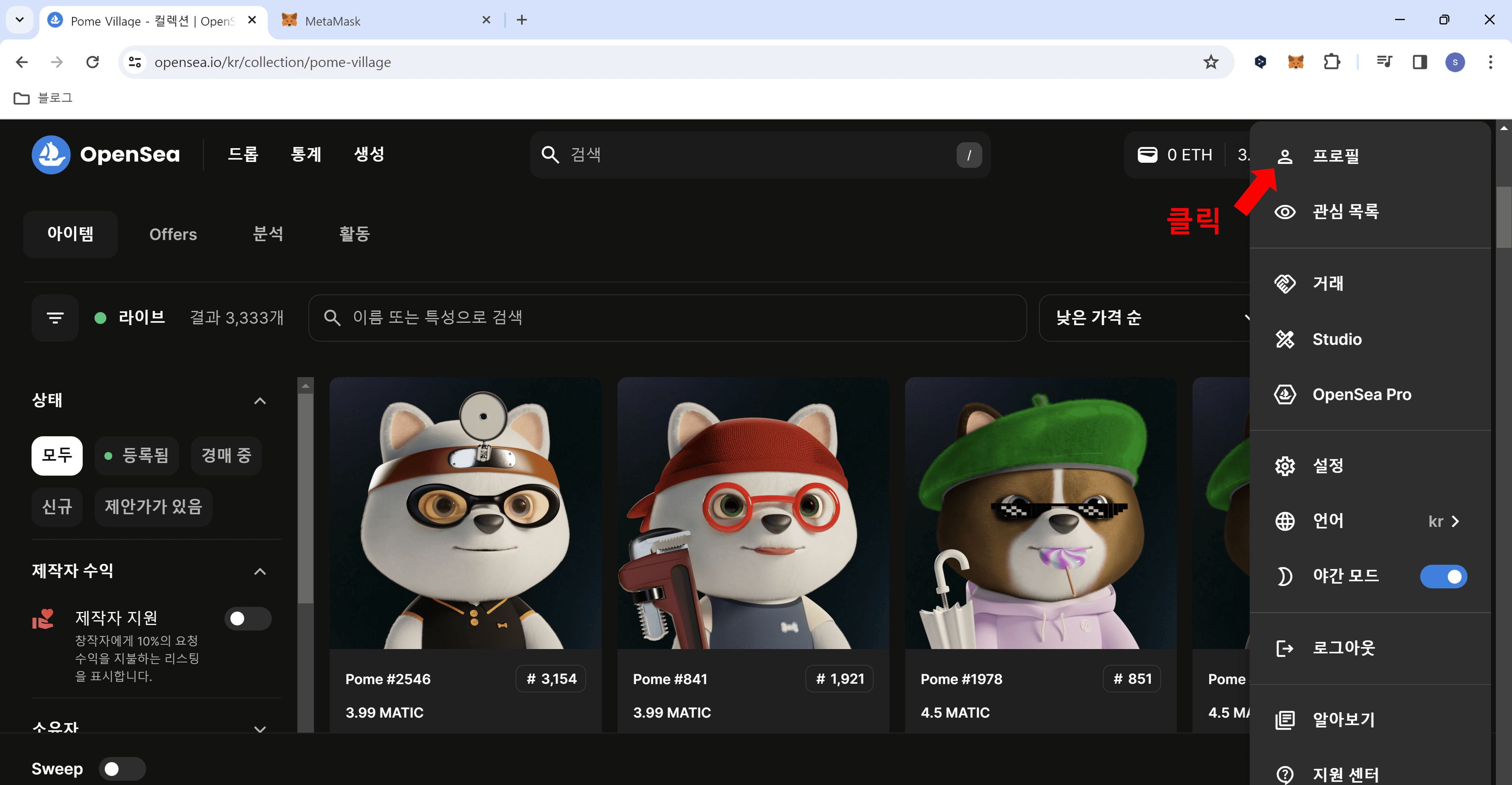The width and height of the screenshot is (1512, 785).
Task: Toggle 야간 모드 off
Action: point(1444,576)
